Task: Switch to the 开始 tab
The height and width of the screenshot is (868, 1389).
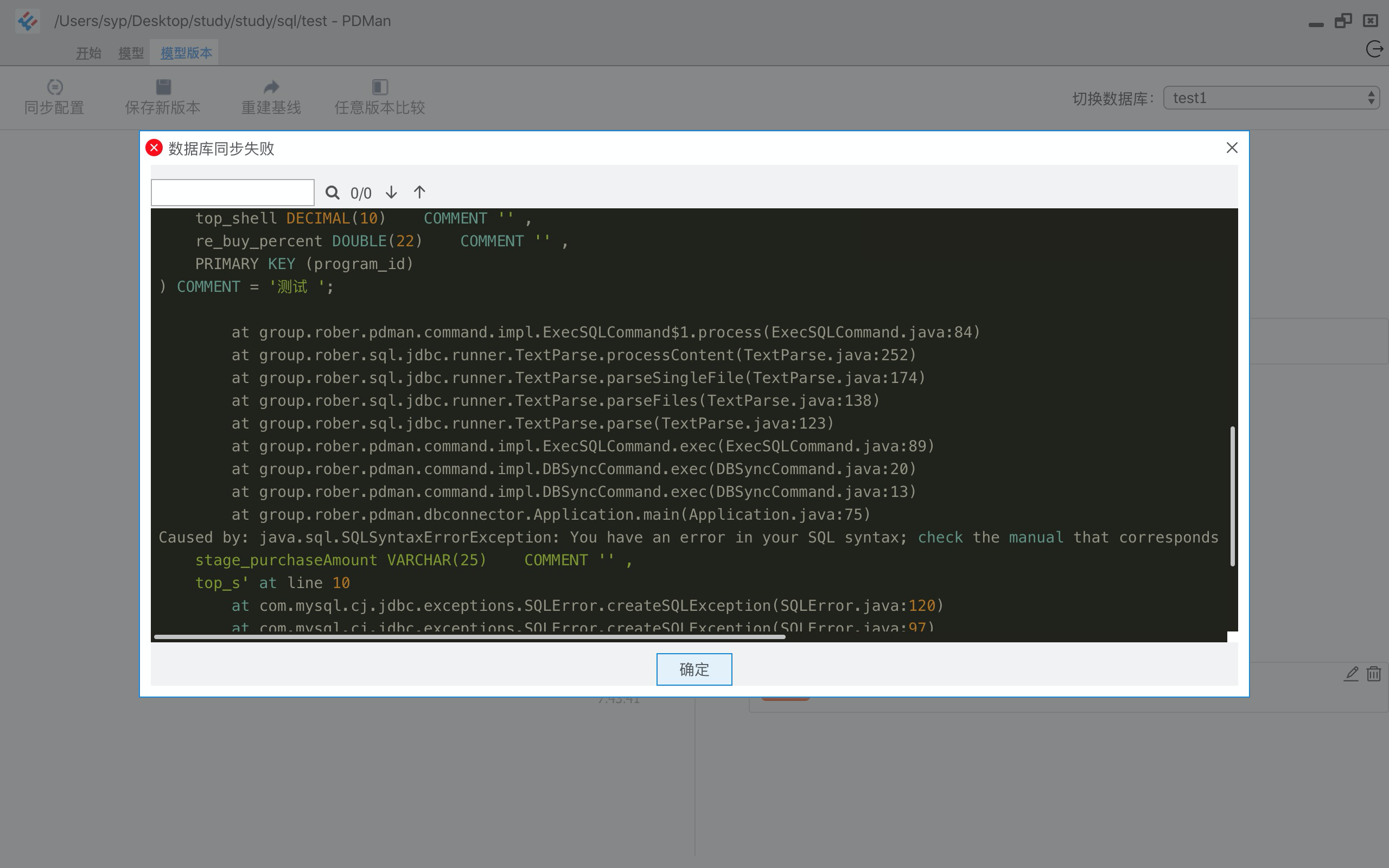Action: tap(88, 52)
